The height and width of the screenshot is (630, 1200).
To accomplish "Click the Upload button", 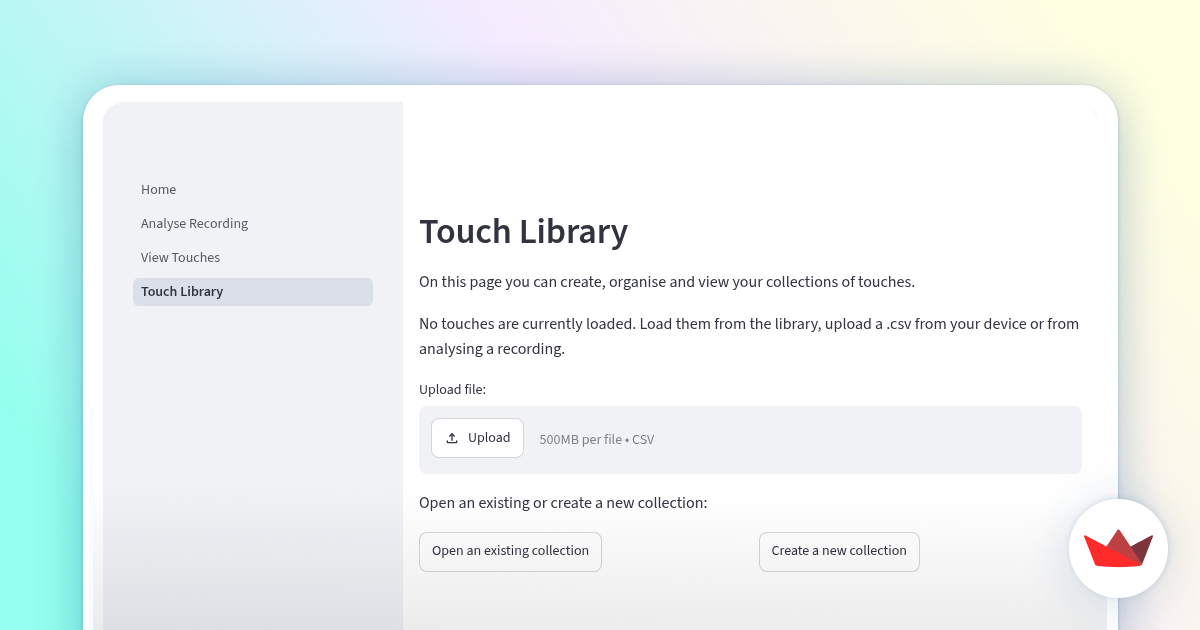I will pyautogui.click(x=477, y=438).
